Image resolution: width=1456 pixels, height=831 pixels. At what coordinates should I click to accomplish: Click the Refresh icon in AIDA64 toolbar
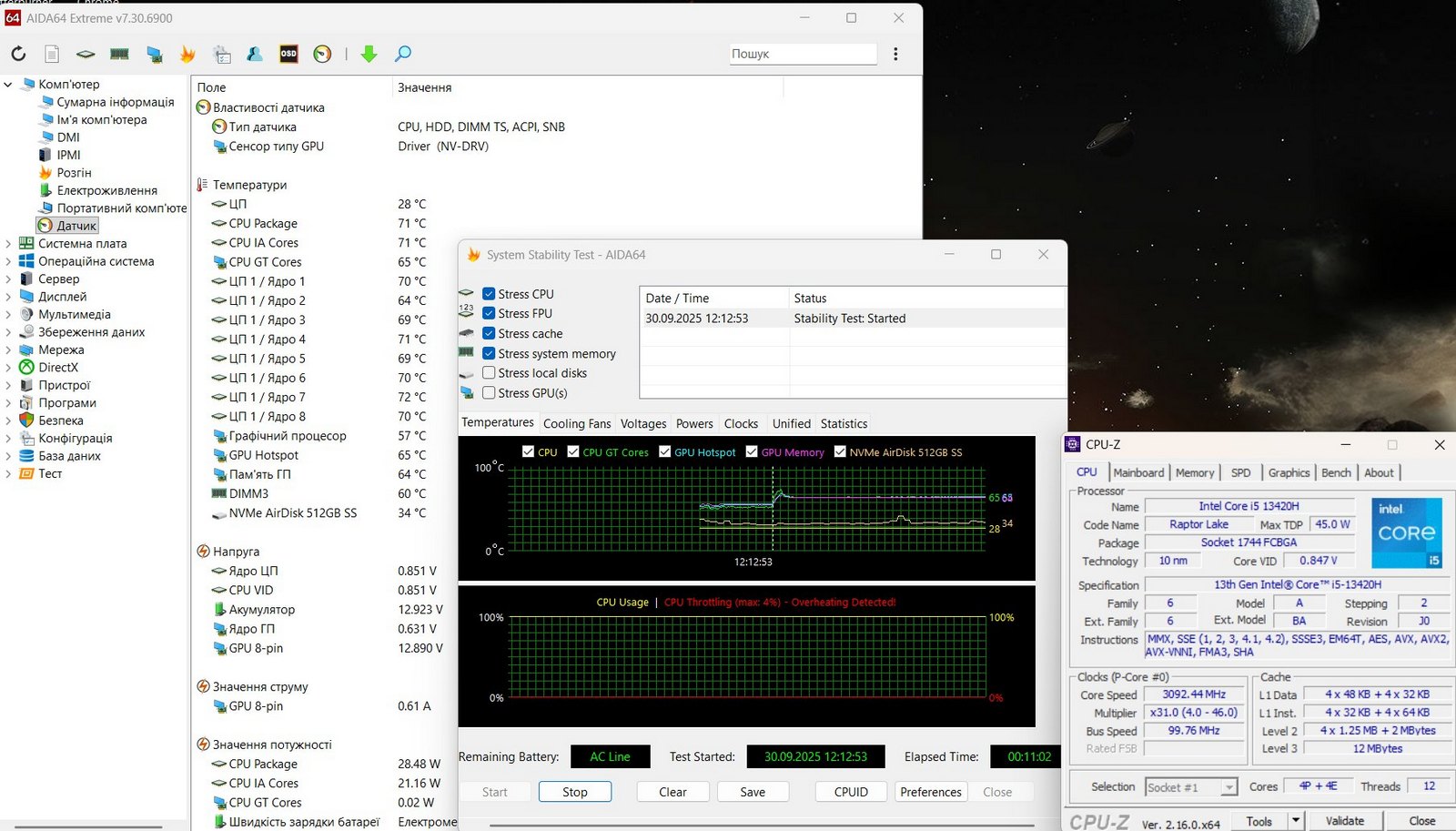tap(18, 54)
